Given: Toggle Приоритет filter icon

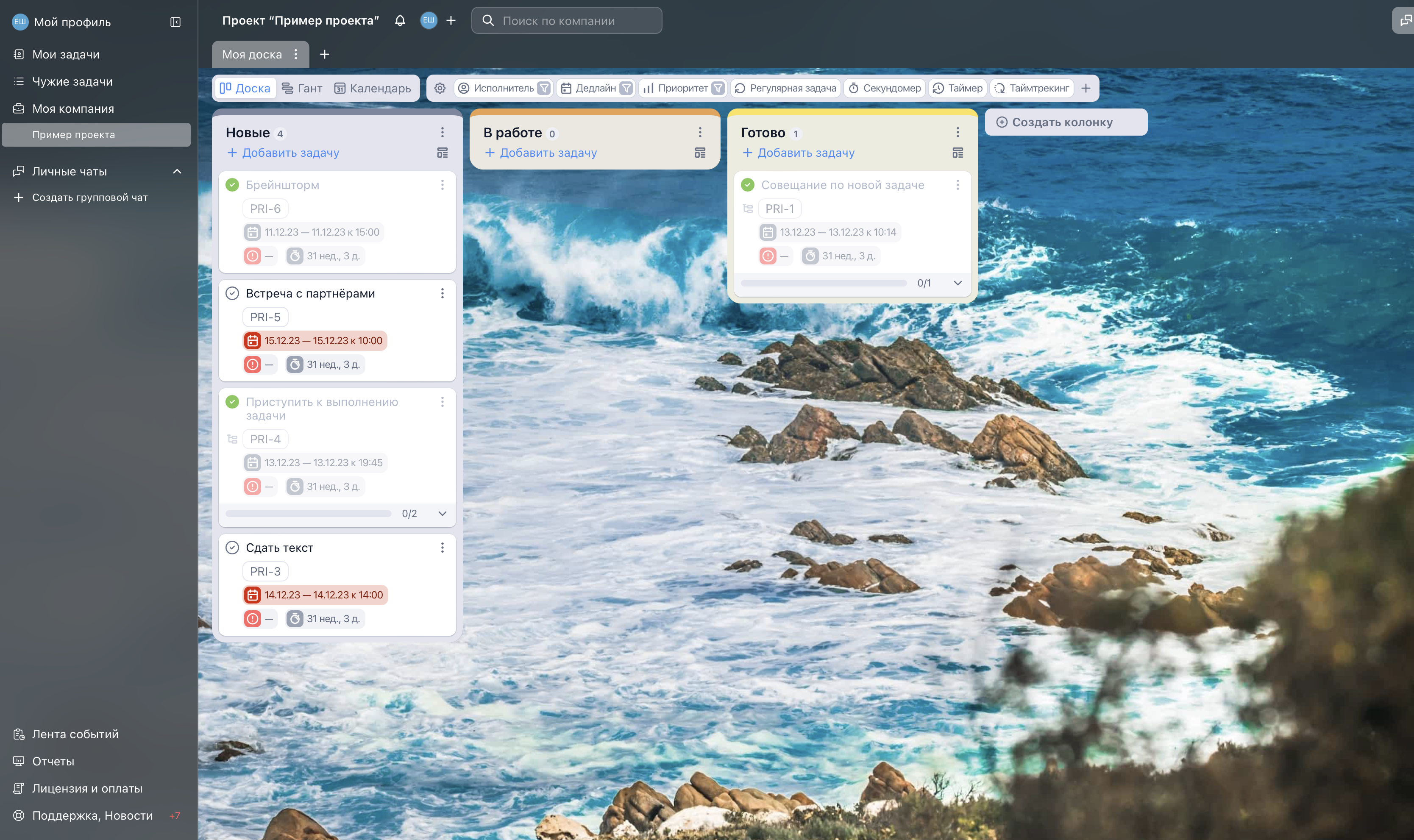Looking at the screenshot, I should [718, 88].
